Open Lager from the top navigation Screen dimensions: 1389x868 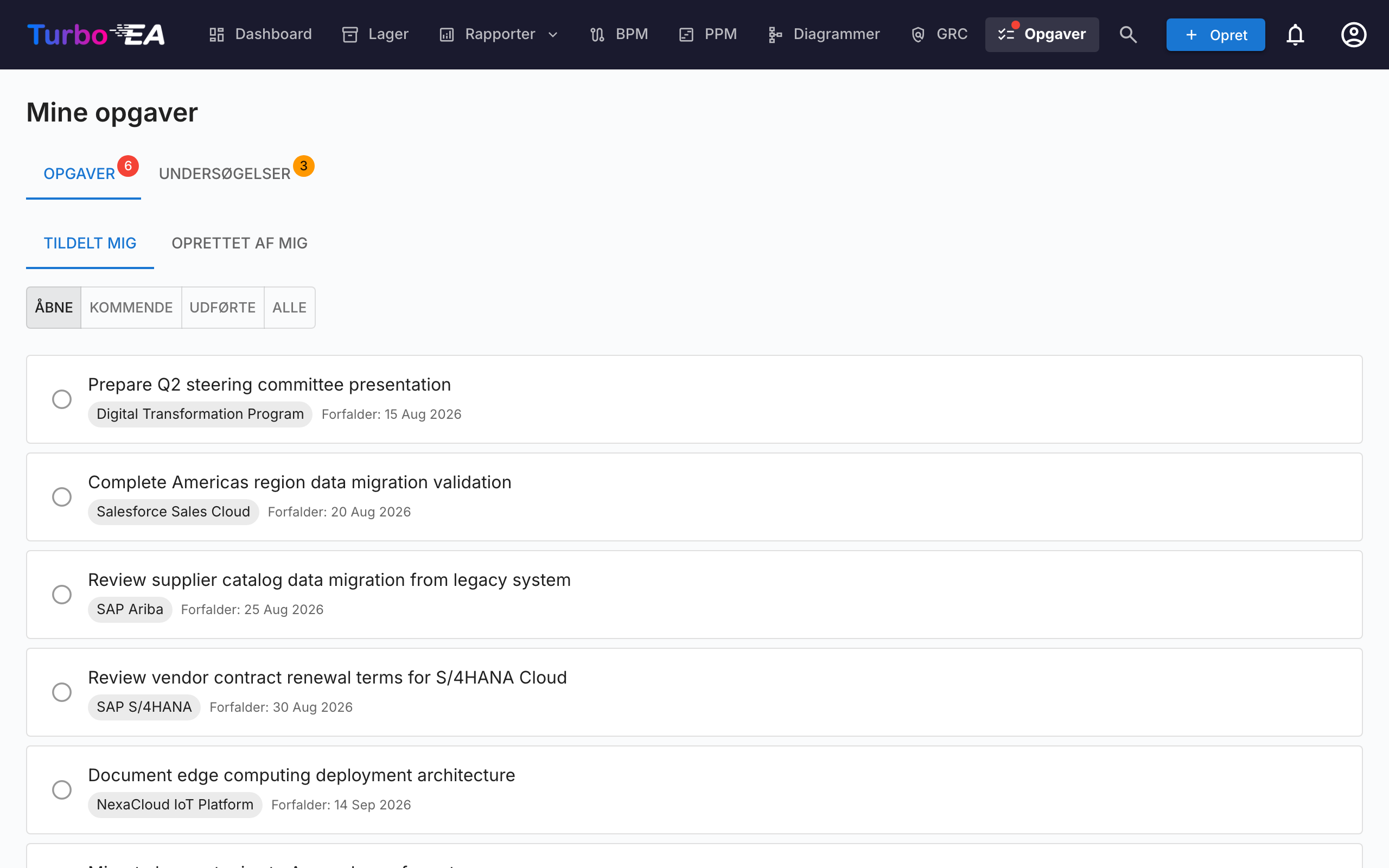(x=375, y=34)
